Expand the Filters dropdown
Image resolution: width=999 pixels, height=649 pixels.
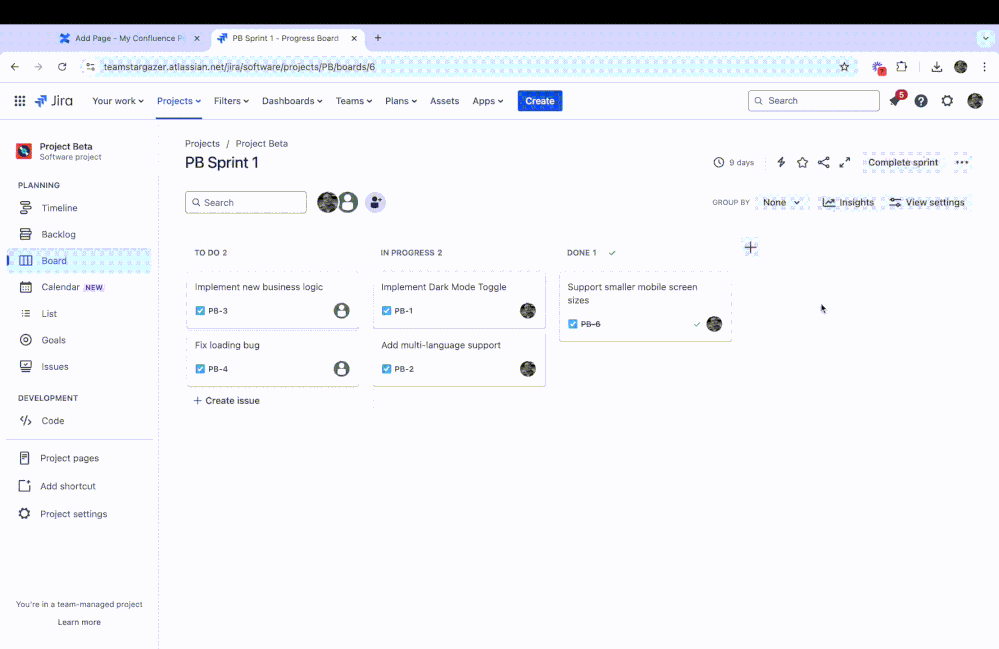[x=231, y=101]
